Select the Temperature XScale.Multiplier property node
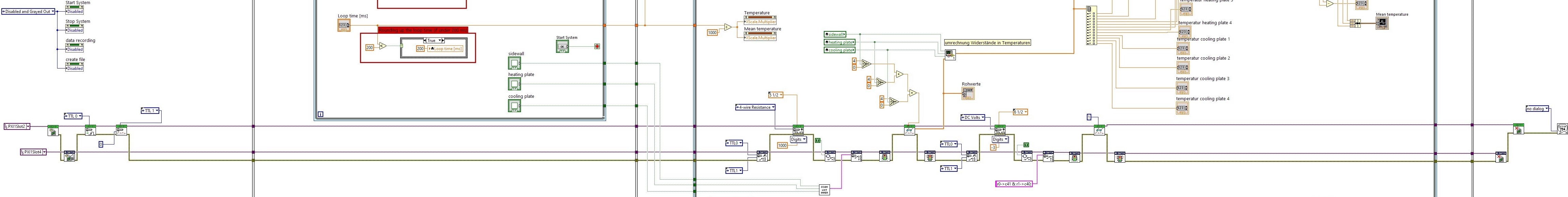The width and height of the screenshot is (1568, 197). coord(760,19)
